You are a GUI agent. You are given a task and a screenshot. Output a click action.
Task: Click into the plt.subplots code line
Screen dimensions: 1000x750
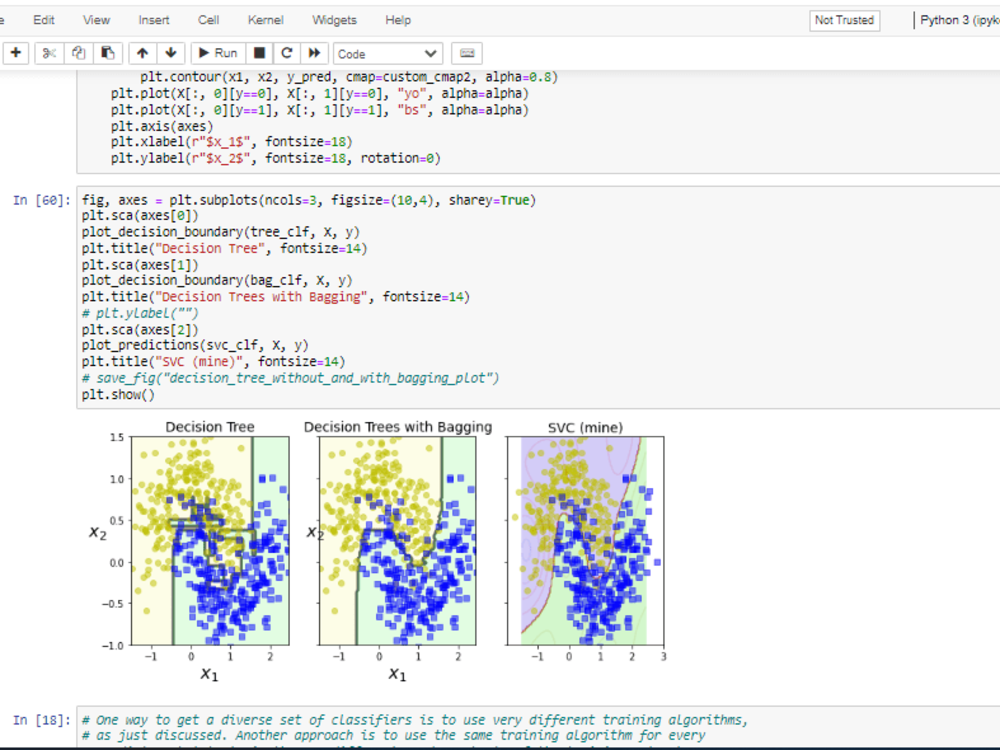tap(309, 200)
